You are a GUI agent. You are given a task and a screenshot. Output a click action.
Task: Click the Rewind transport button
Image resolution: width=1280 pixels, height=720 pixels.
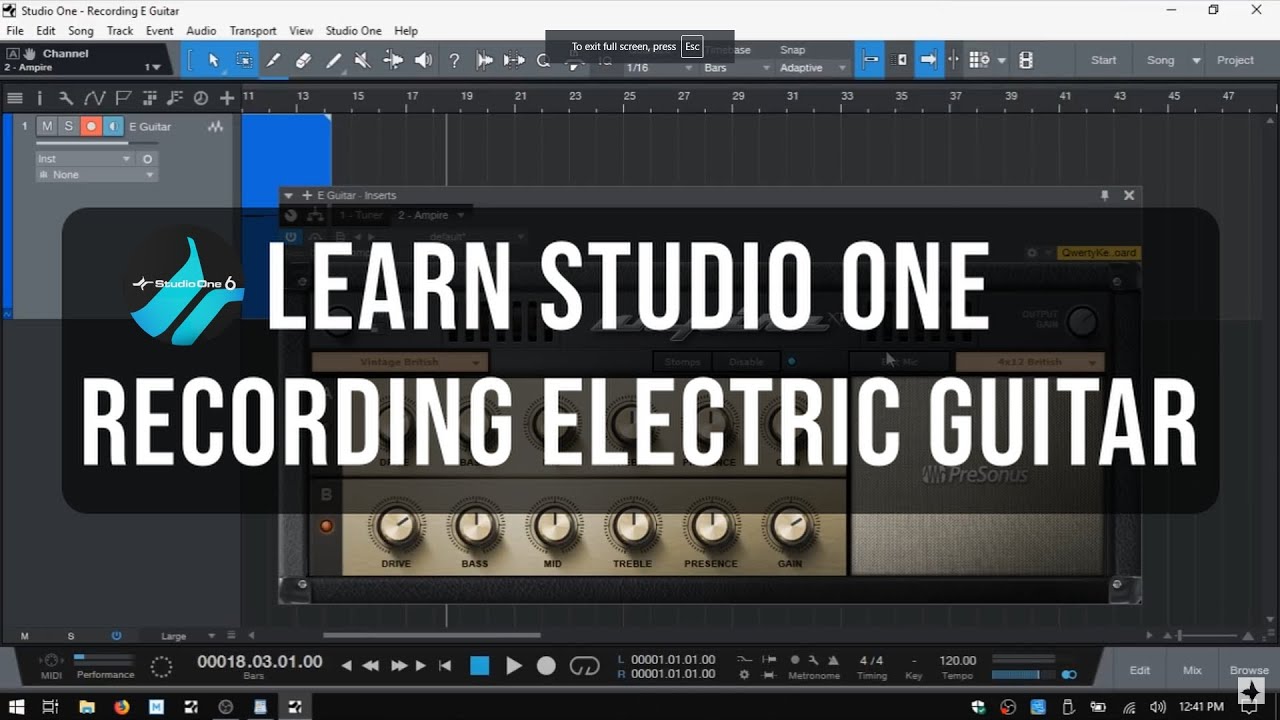pyautogui.click(x=370, y=666)
